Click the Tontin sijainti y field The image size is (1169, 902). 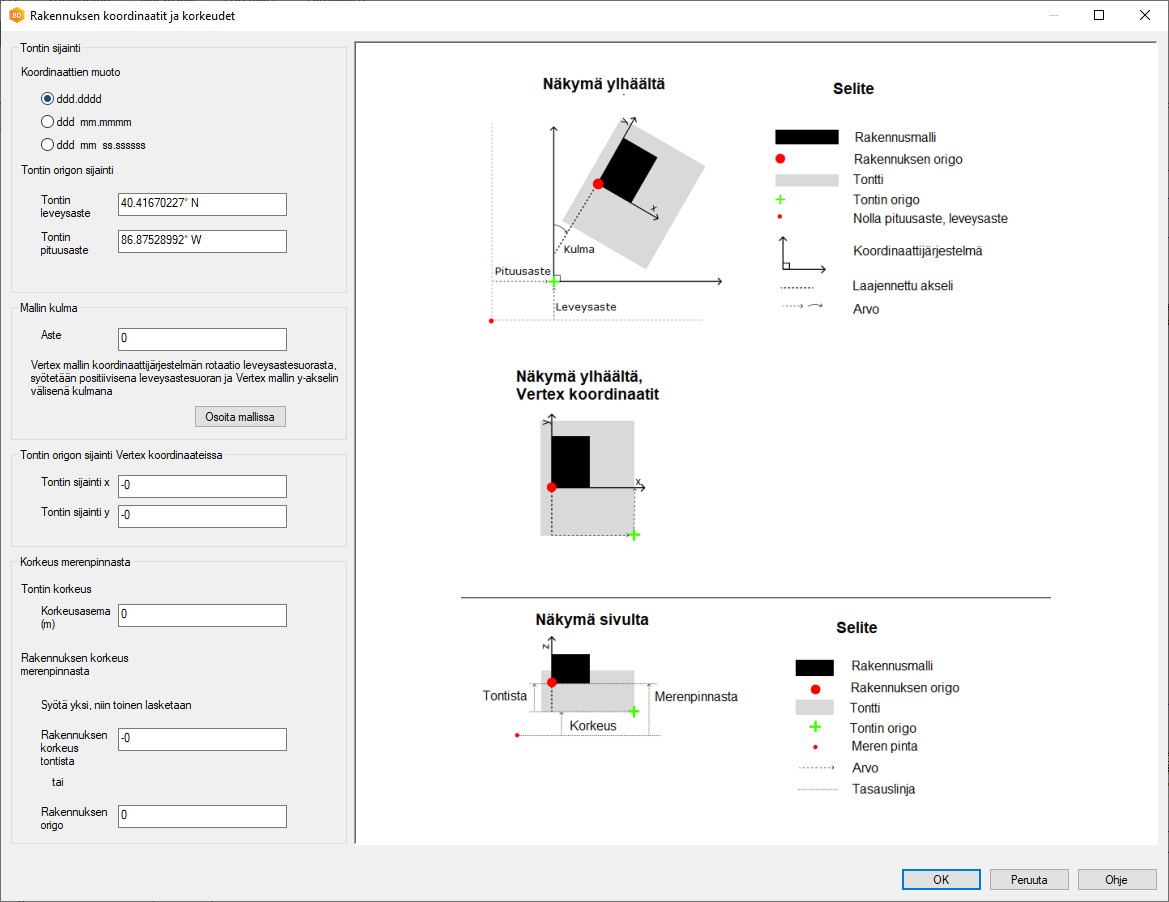pos(202,516)
